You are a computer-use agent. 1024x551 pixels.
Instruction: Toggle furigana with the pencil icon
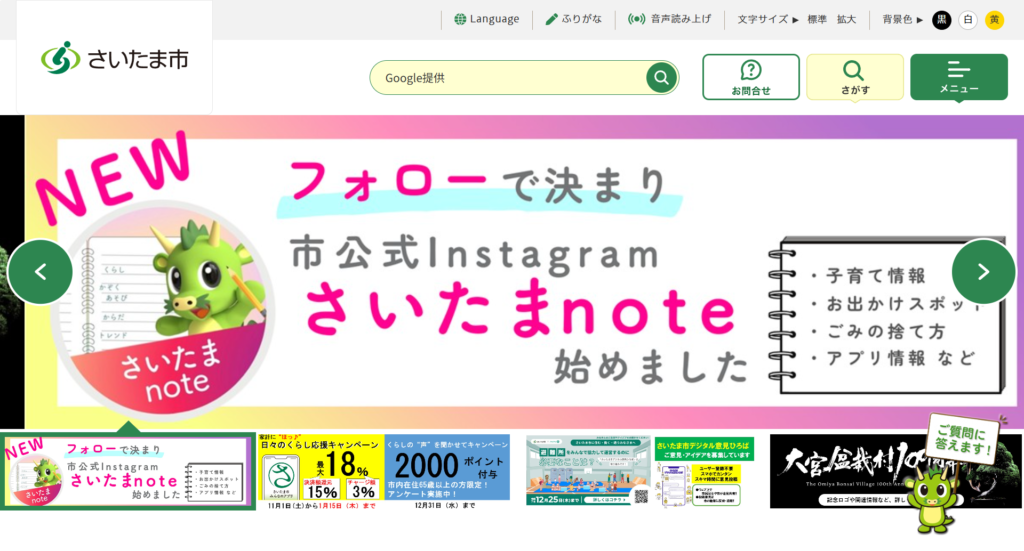point(551,19)
